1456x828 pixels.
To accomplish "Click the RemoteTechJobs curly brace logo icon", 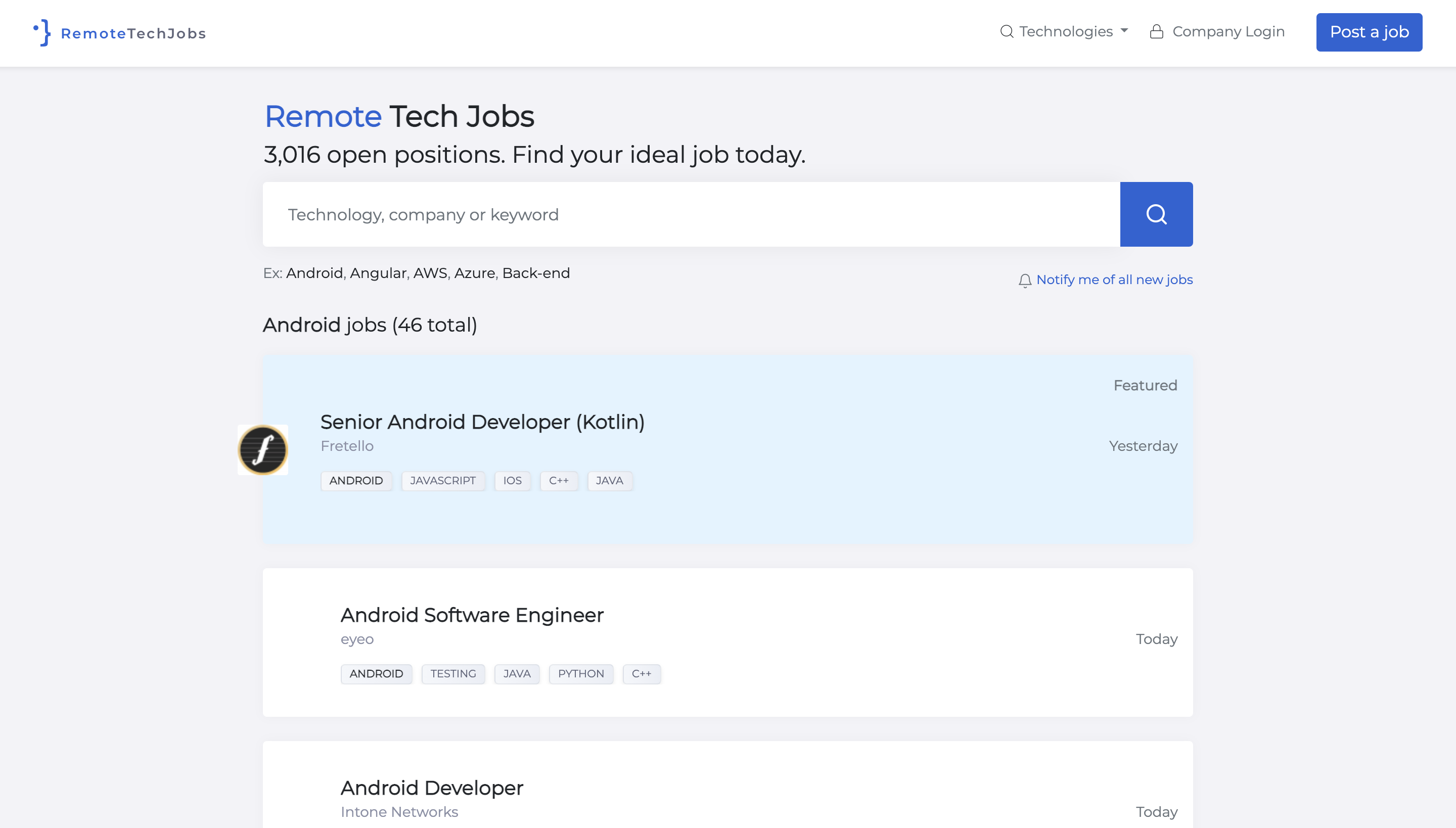I will 42,33.
